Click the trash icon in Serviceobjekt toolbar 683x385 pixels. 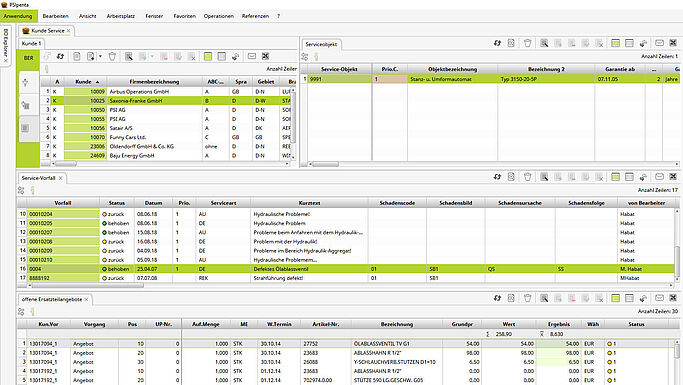527,43
